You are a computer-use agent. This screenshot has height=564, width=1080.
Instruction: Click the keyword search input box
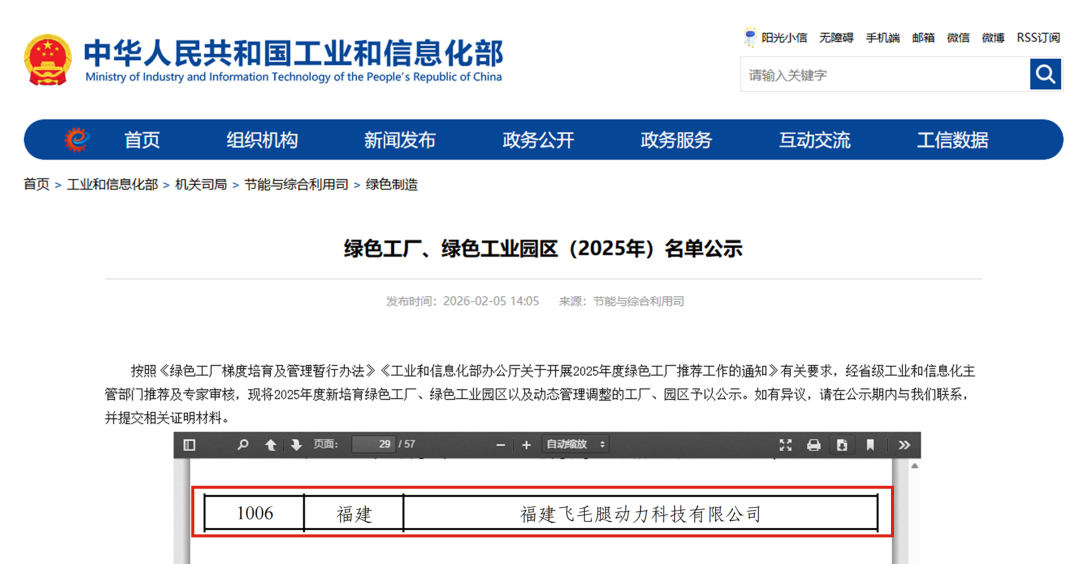[885, 74]
